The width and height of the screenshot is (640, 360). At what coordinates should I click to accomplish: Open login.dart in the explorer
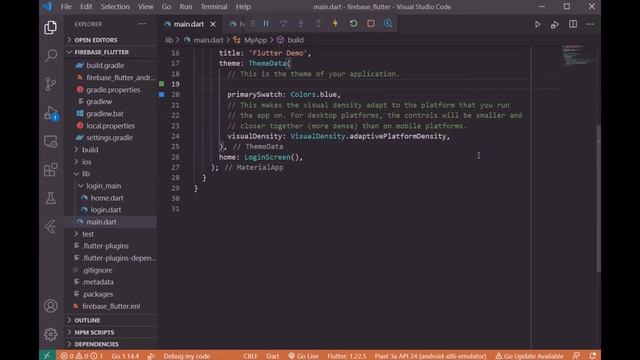click(106, 210)
